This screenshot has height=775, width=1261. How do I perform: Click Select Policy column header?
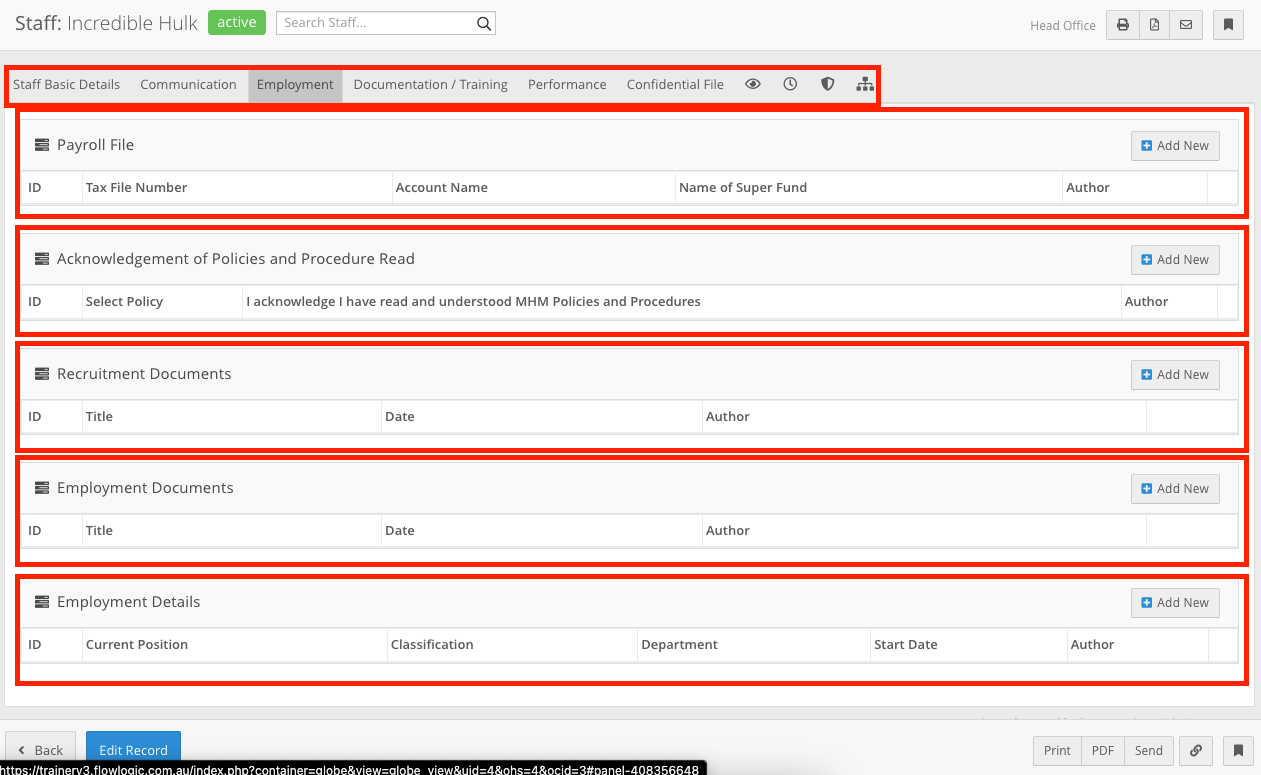[124, 301]
